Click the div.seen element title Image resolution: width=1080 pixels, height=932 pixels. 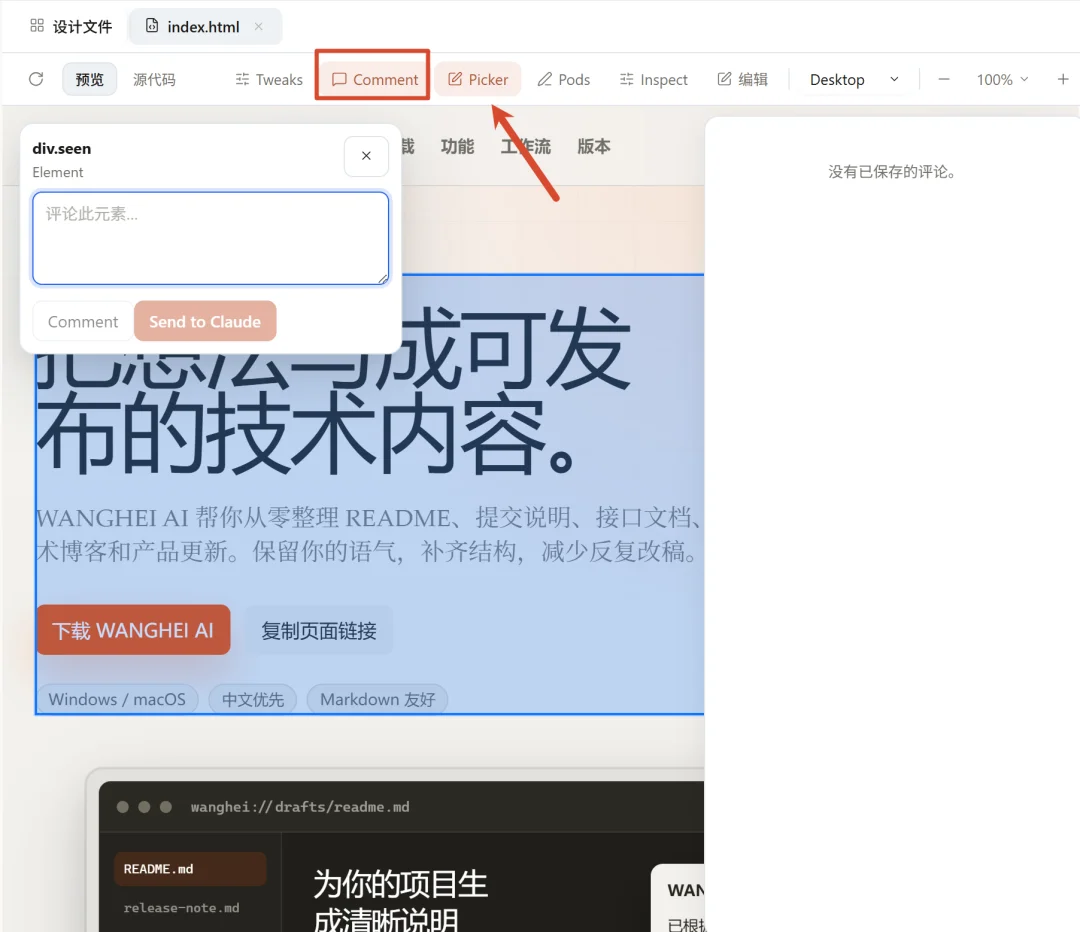coord(61,148)
